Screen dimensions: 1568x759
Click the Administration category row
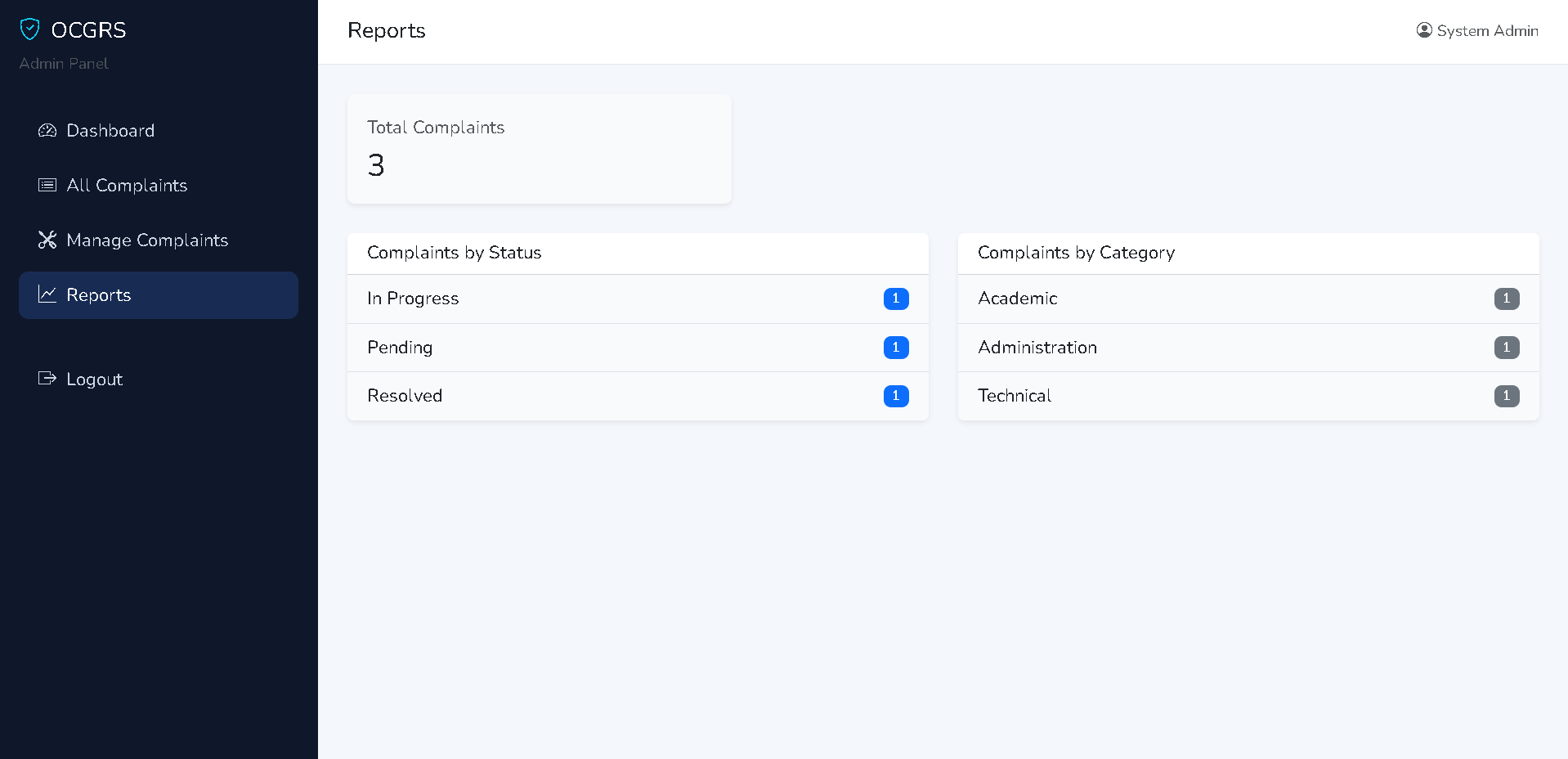tap(1248, 348)
